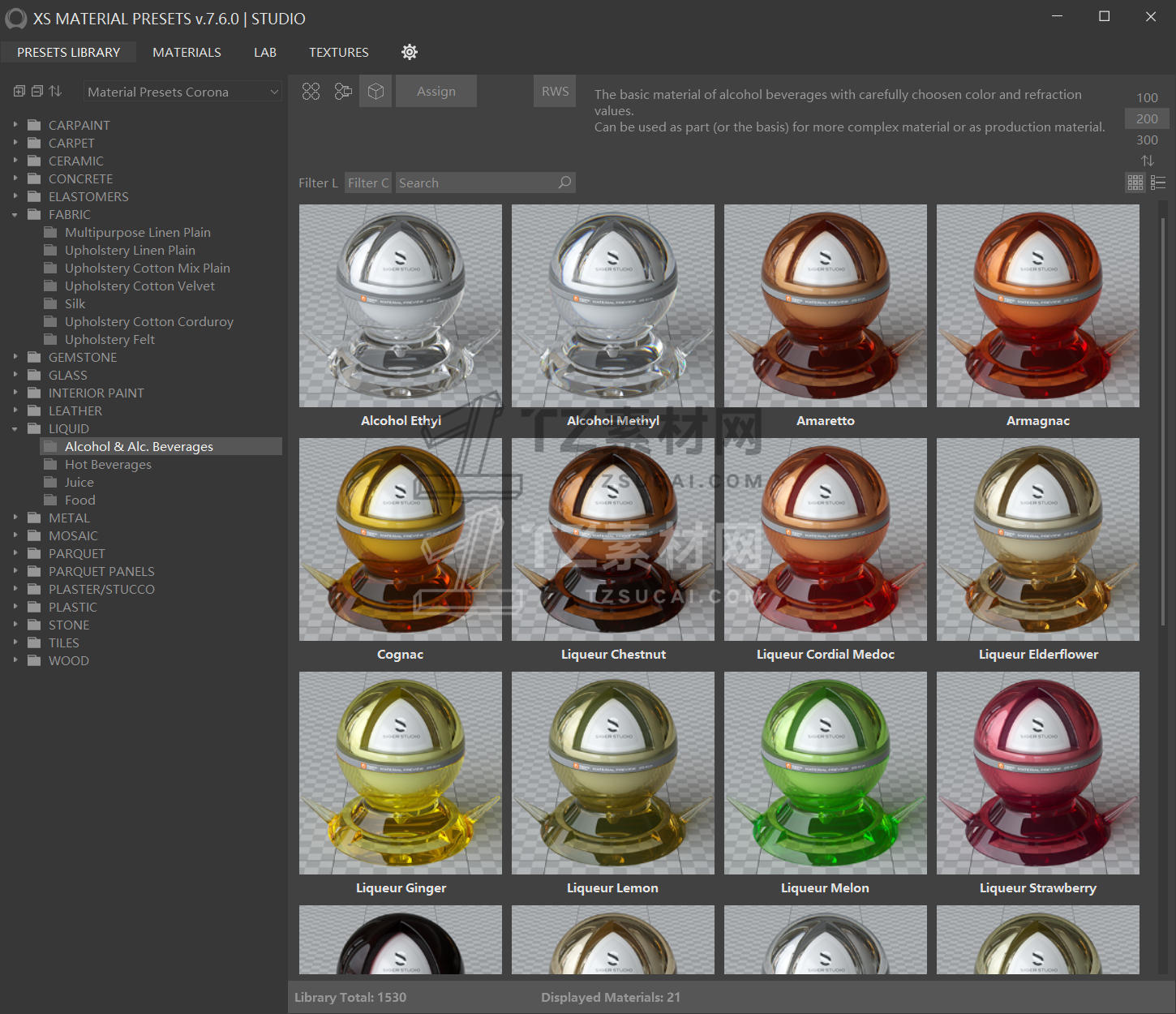Screen dimensions: 1176x1014
Task: Open the TEXTURES tab
Action: pos(338,52)
